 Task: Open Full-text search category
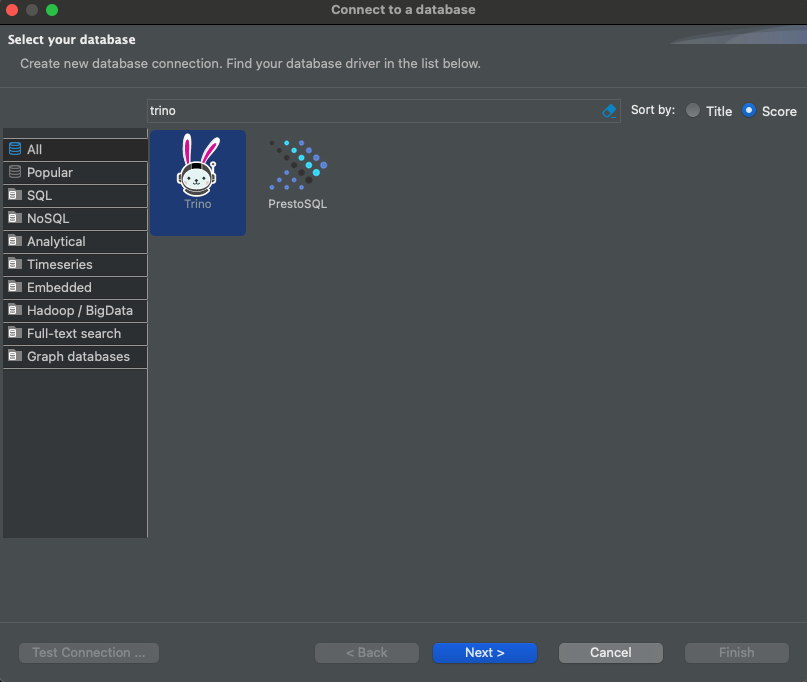tap(75, 334)
